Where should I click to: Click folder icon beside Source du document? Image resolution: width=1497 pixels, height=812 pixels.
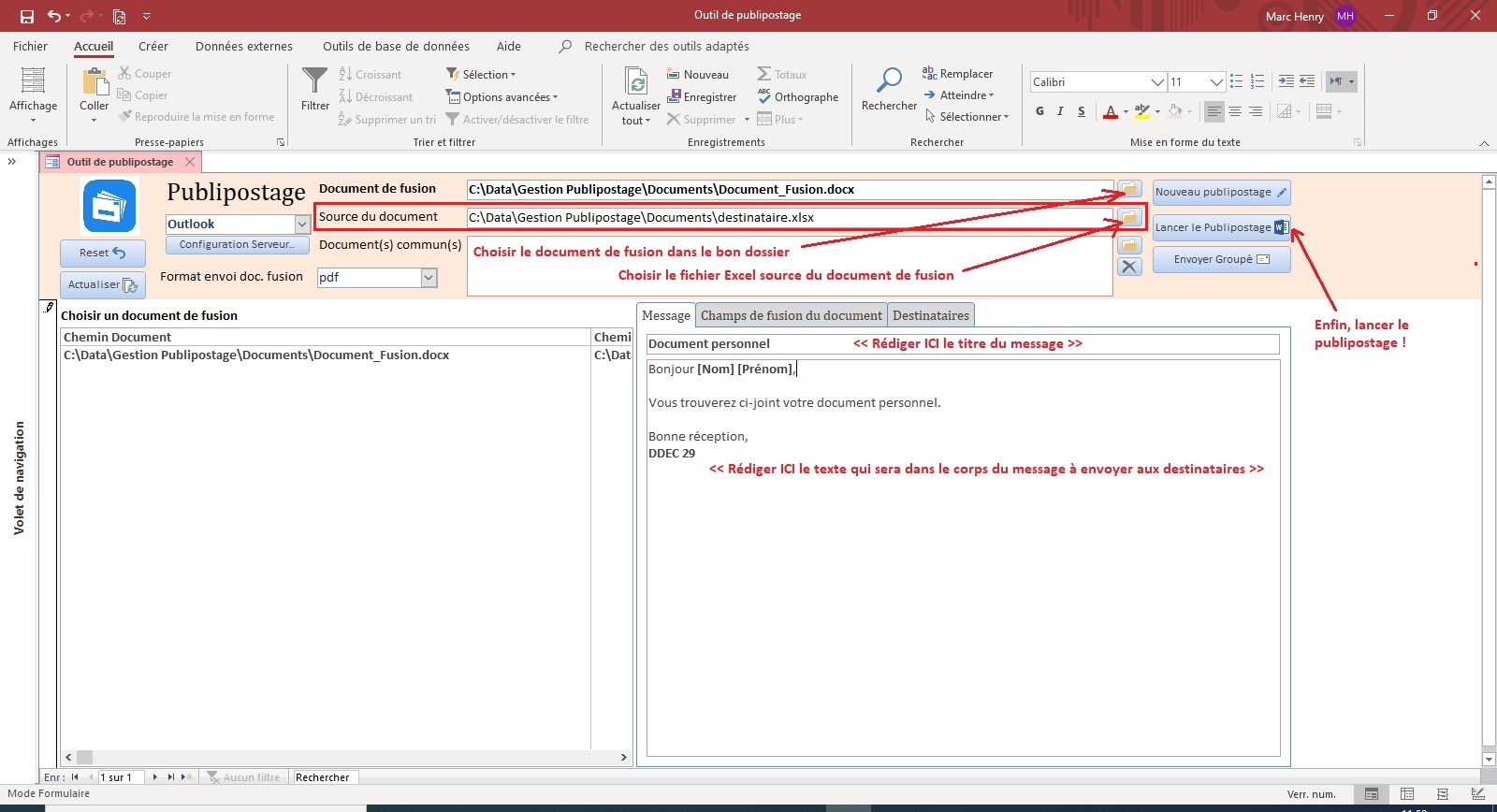point(1129,217)
